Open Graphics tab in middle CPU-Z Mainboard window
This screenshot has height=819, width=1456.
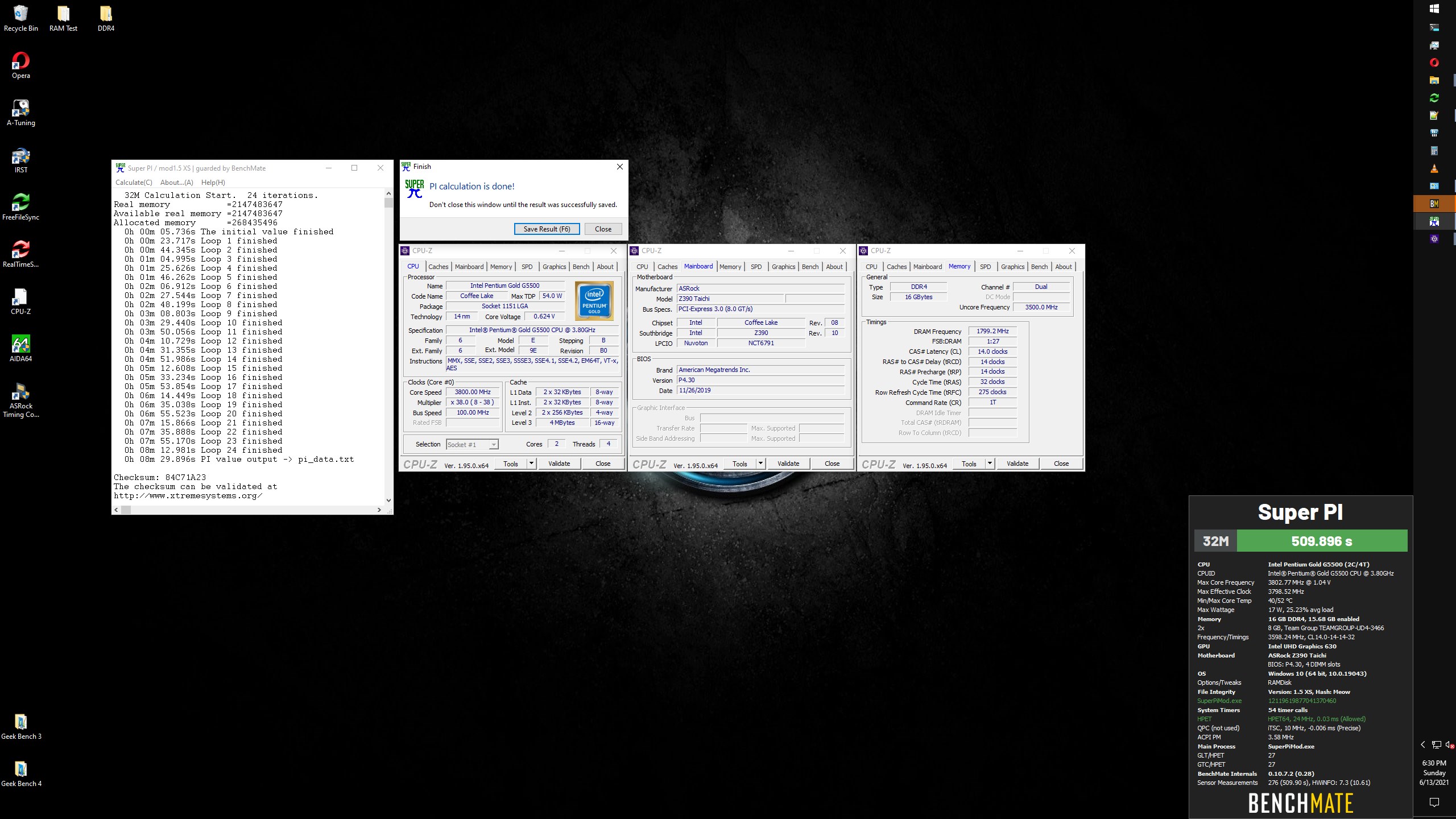point(783,267)
